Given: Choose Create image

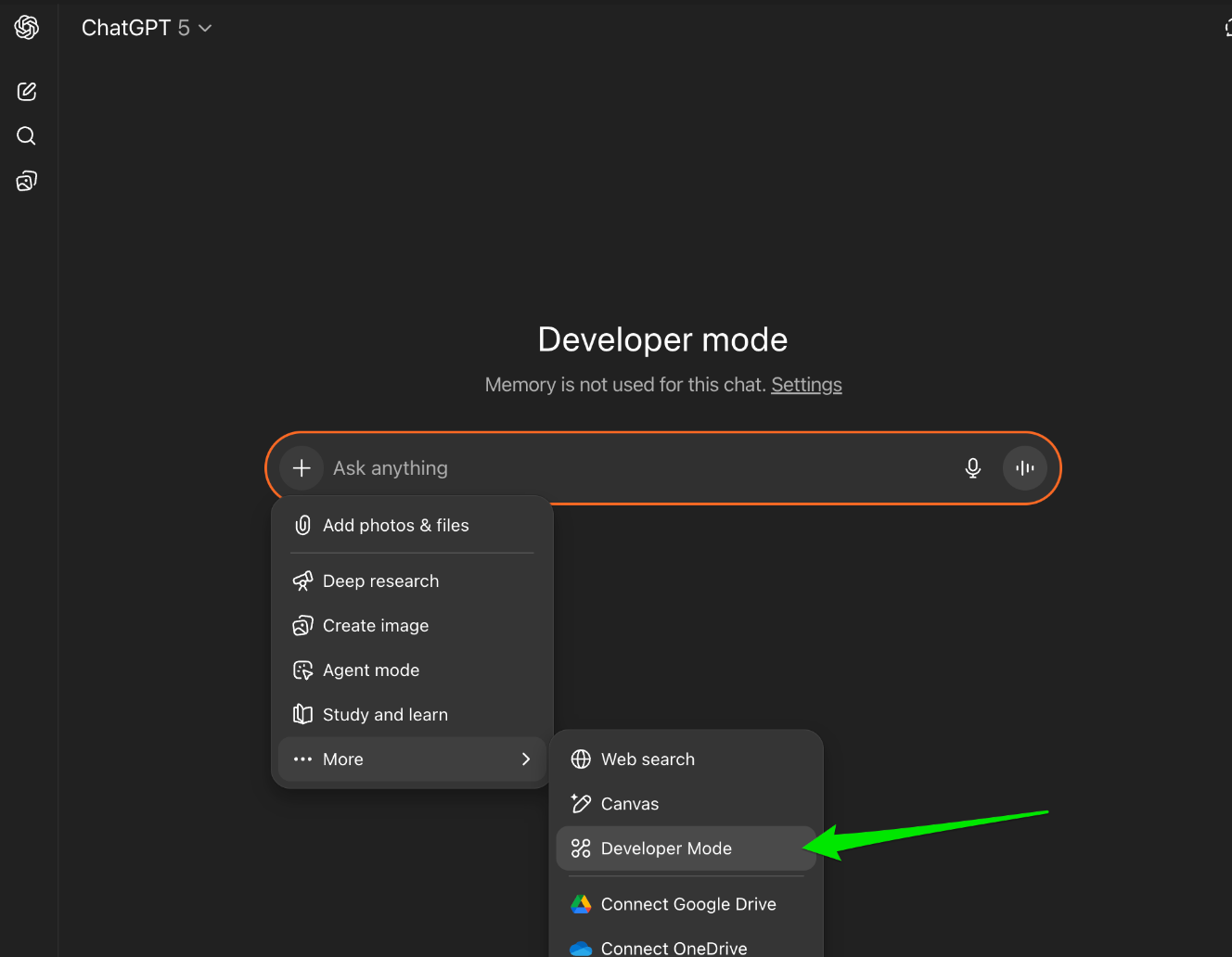Looking at the screenshot, I should click(x=375, y=625).
